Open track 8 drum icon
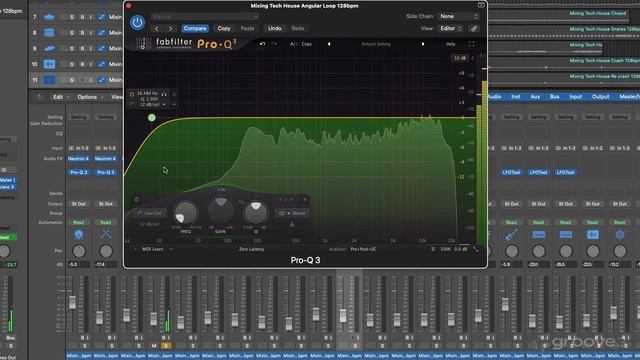This screenshot has width=640, height=360. tap(49, 33)
